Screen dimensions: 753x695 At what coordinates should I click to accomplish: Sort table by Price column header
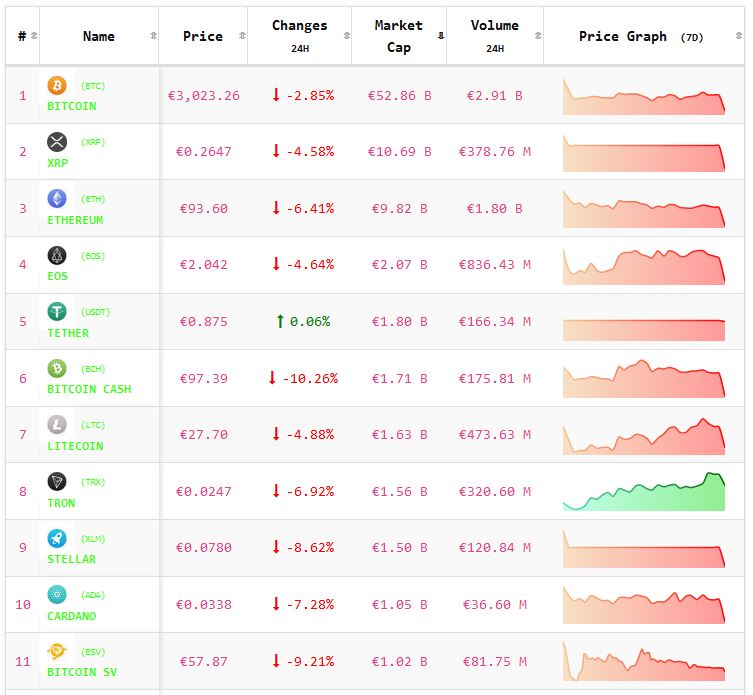point(203,36)
